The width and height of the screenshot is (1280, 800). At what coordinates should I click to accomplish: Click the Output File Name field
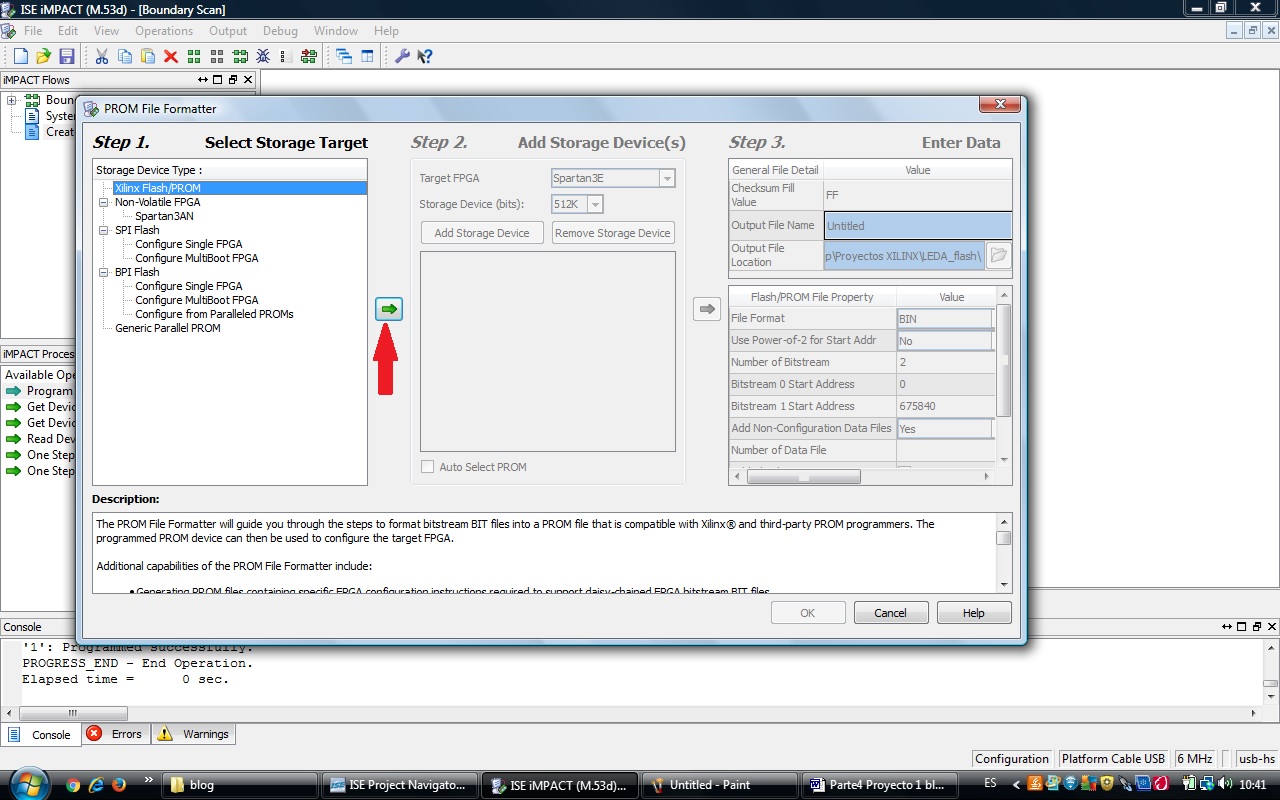click(918, 226)
